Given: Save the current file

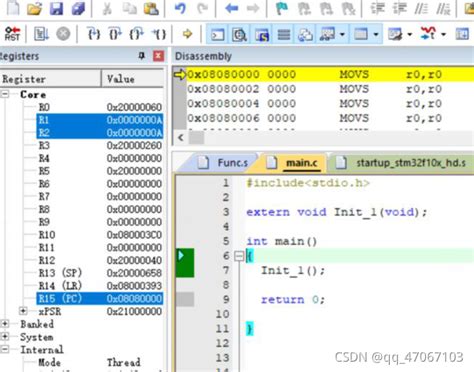Looking at the screenshot, I should 56,9.
